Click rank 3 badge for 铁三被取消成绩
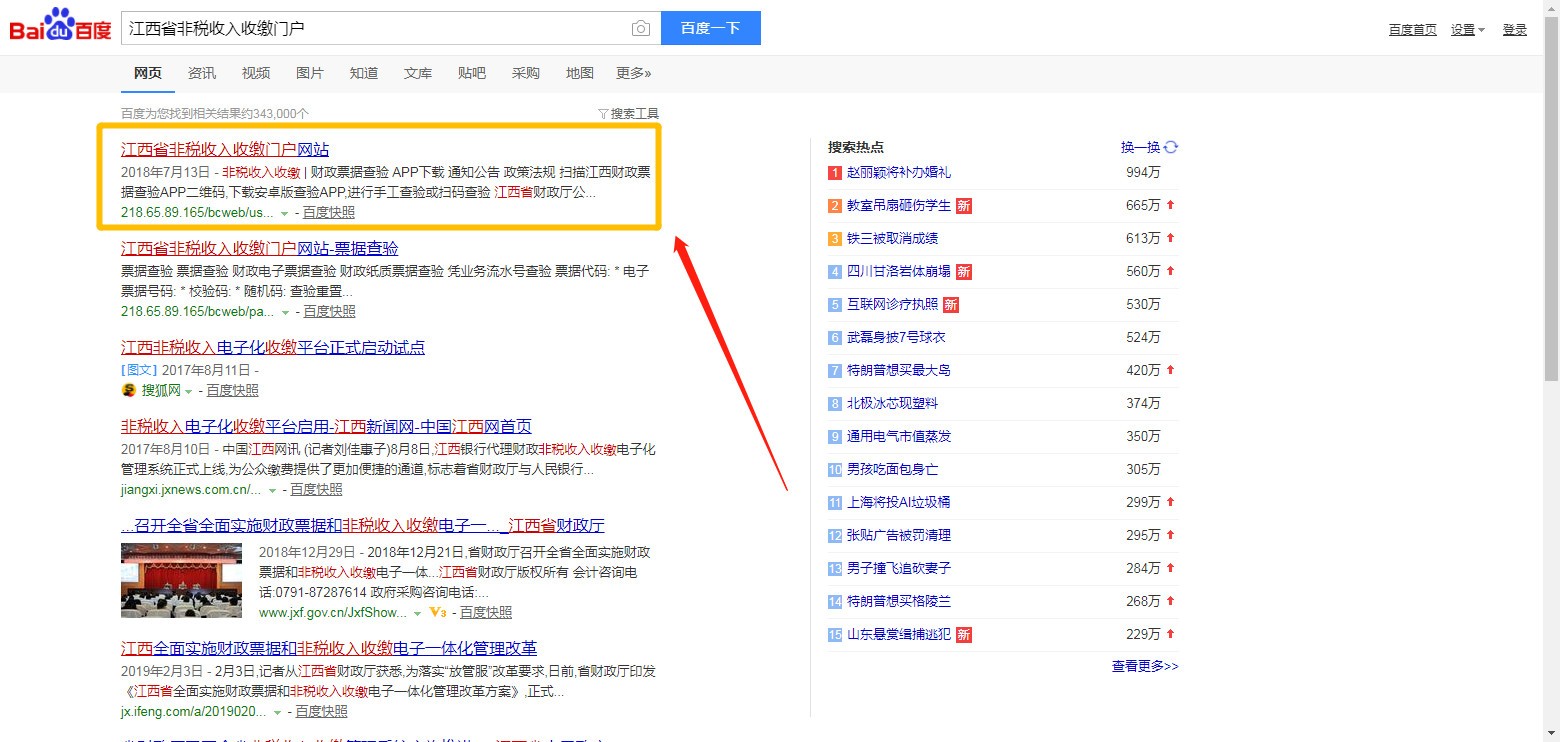 (835, 239)
